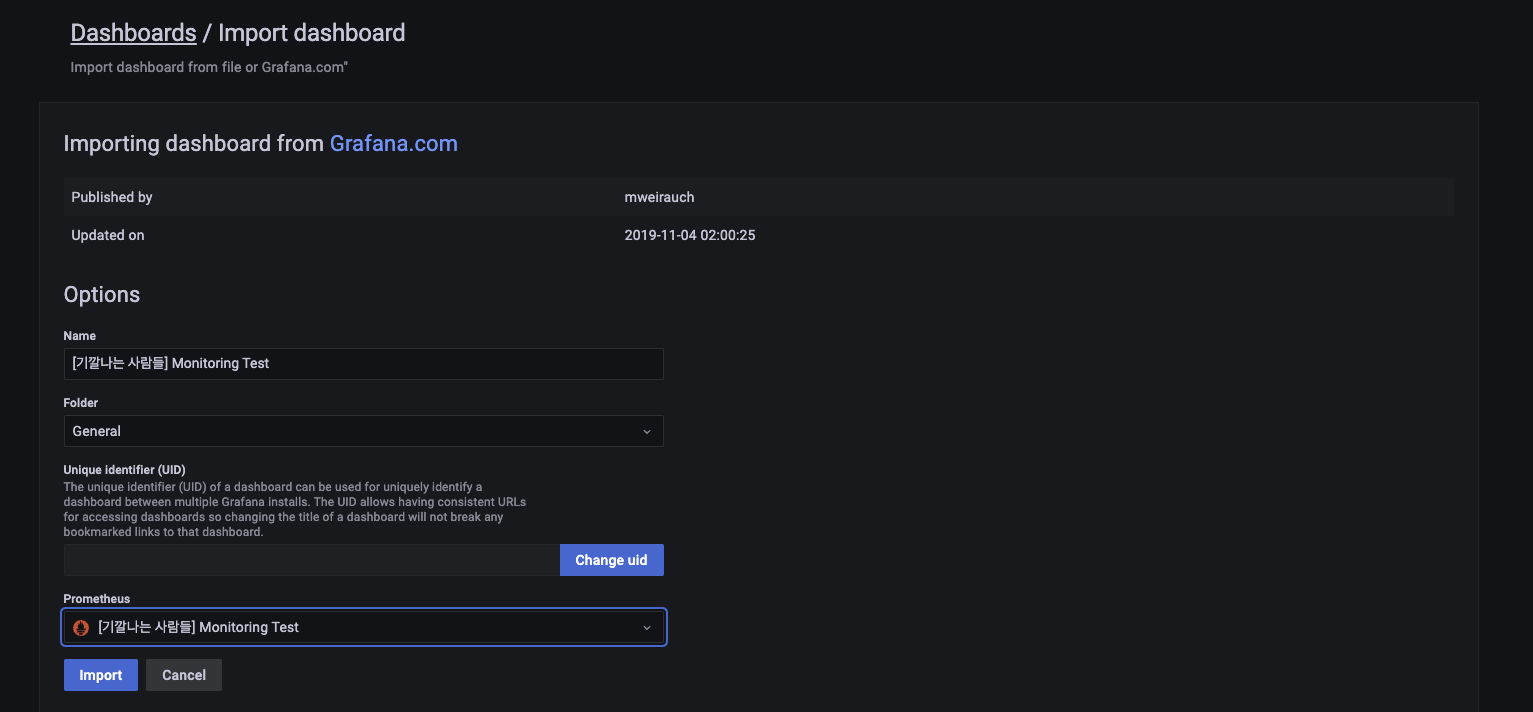Select the date 2019-11-04 02:00:25

tap(690, 235)
